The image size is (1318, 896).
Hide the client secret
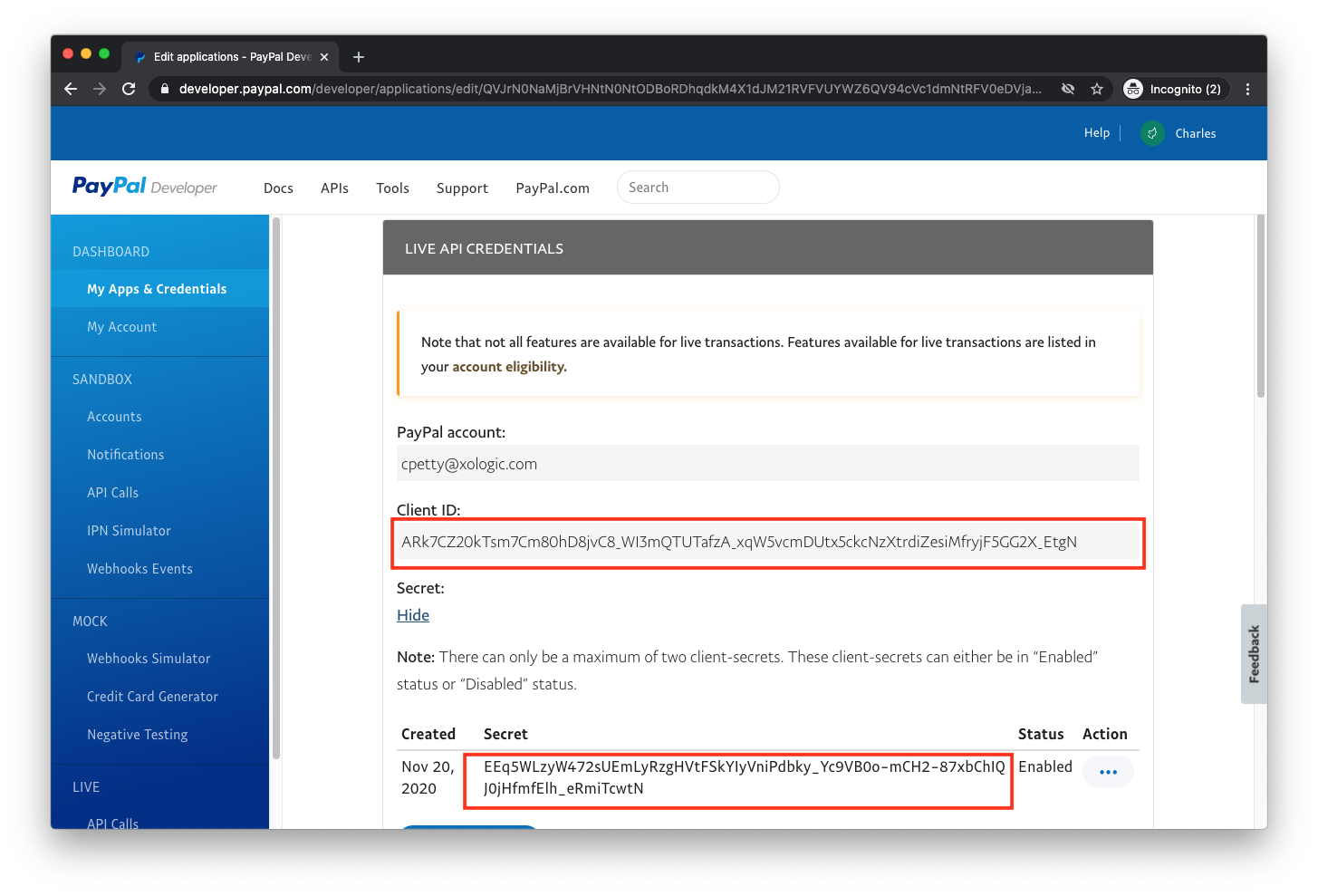click(x=413, y=615)
